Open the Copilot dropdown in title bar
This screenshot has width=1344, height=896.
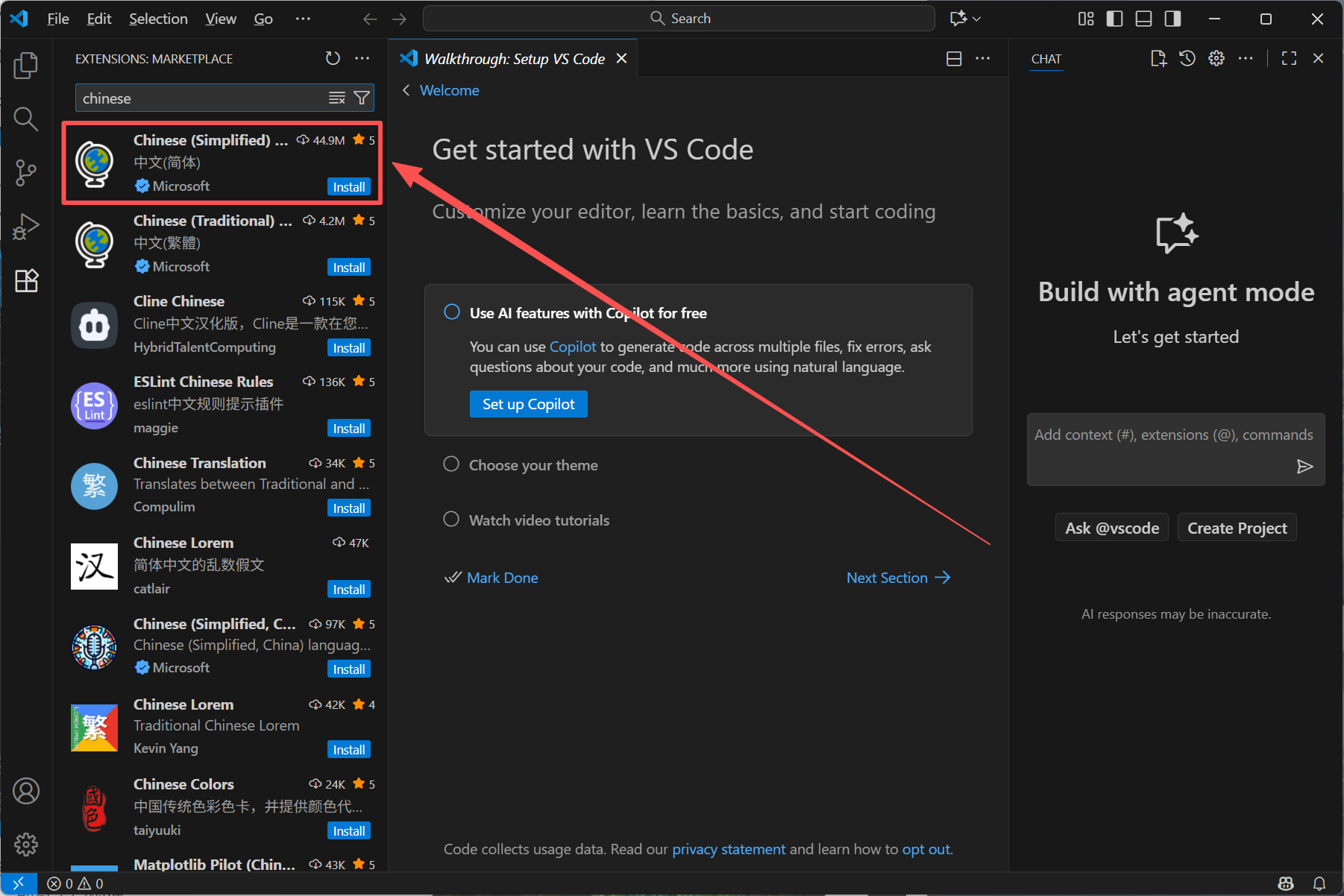[x=965, y=19]
